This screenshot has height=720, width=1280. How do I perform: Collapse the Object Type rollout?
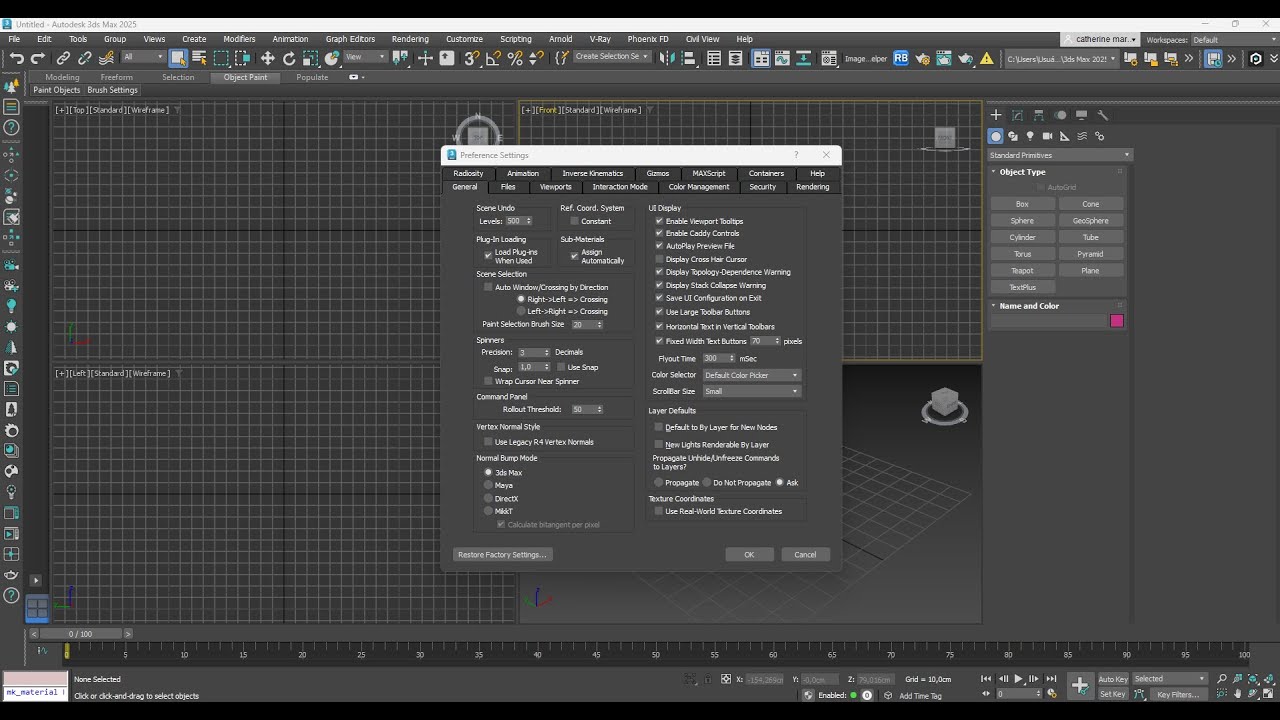click(x=1022, y=172)
